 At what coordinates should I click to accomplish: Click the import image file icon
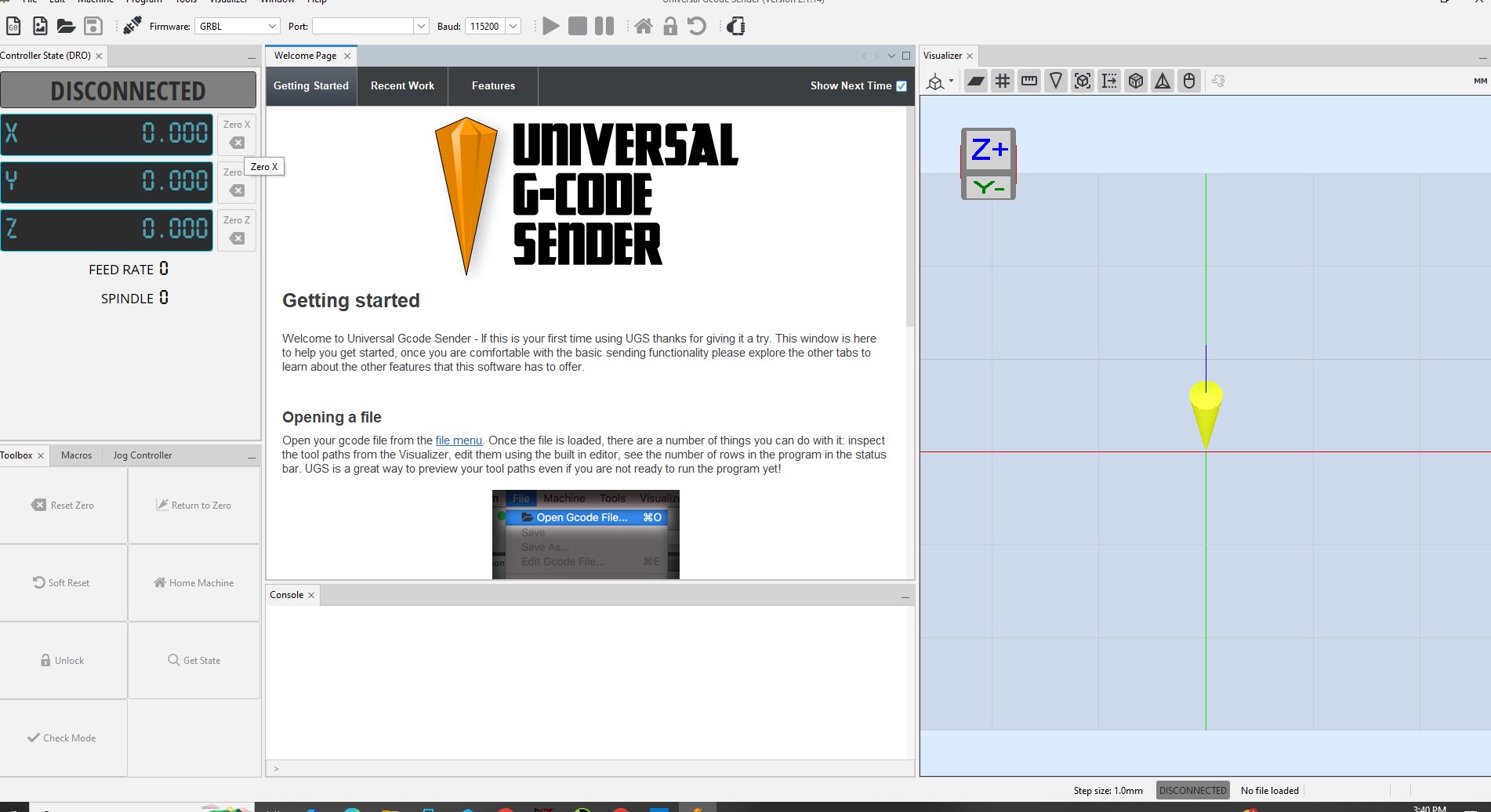coord(40,26)
